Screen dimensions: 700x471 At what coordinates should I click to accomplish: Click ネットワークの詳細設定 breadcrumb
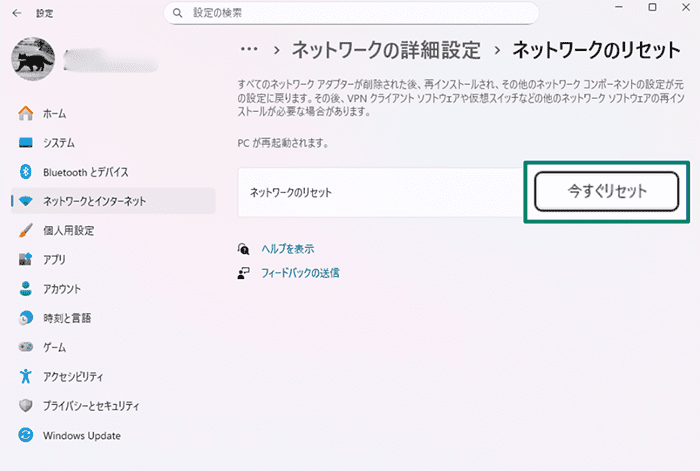386,50
